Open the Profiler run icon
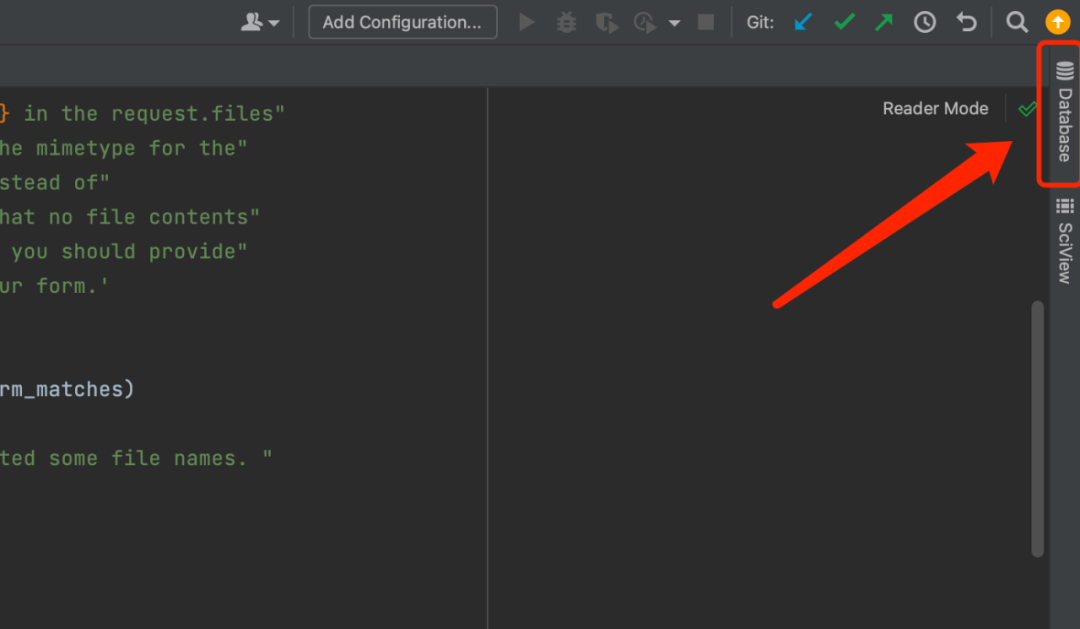Viewport: 1080px width, 629px height. (x=645, y=21)
